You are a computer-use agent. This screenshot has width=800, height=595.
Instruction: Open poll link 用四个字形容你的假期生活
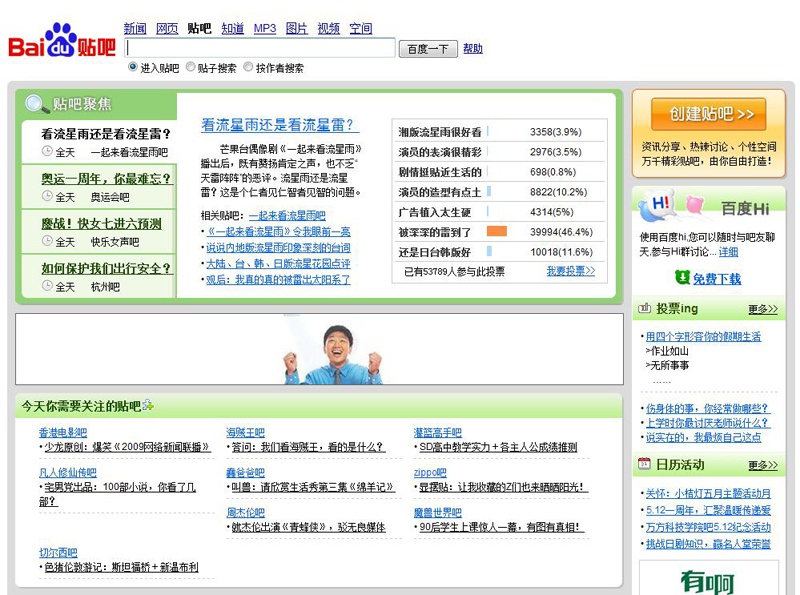coord(703,336)
